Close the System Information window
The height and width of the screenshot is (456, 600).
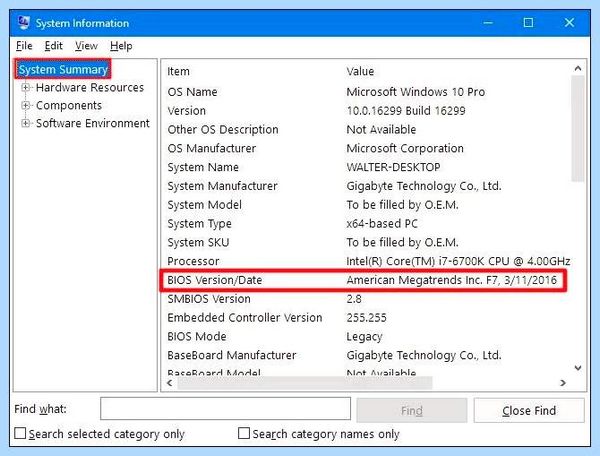(x=569, y=23)
